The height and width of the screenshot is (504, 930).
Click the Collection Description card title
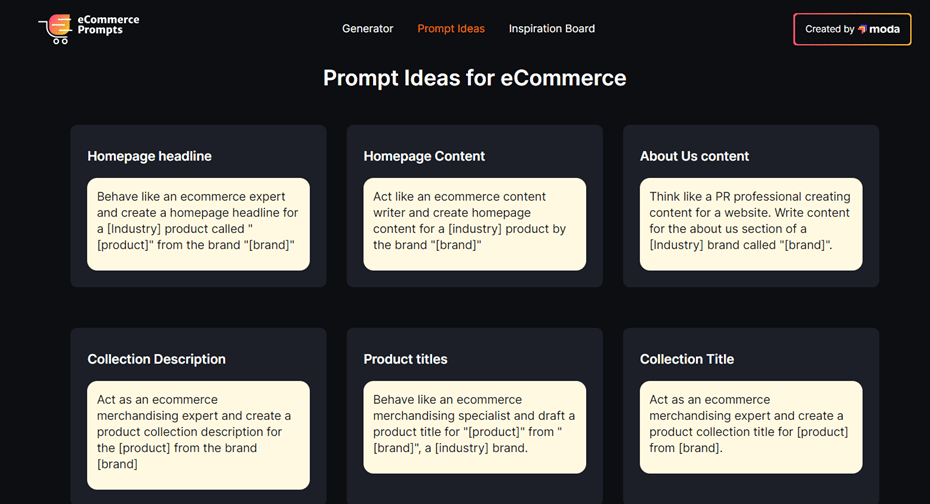tap(157, 359)
